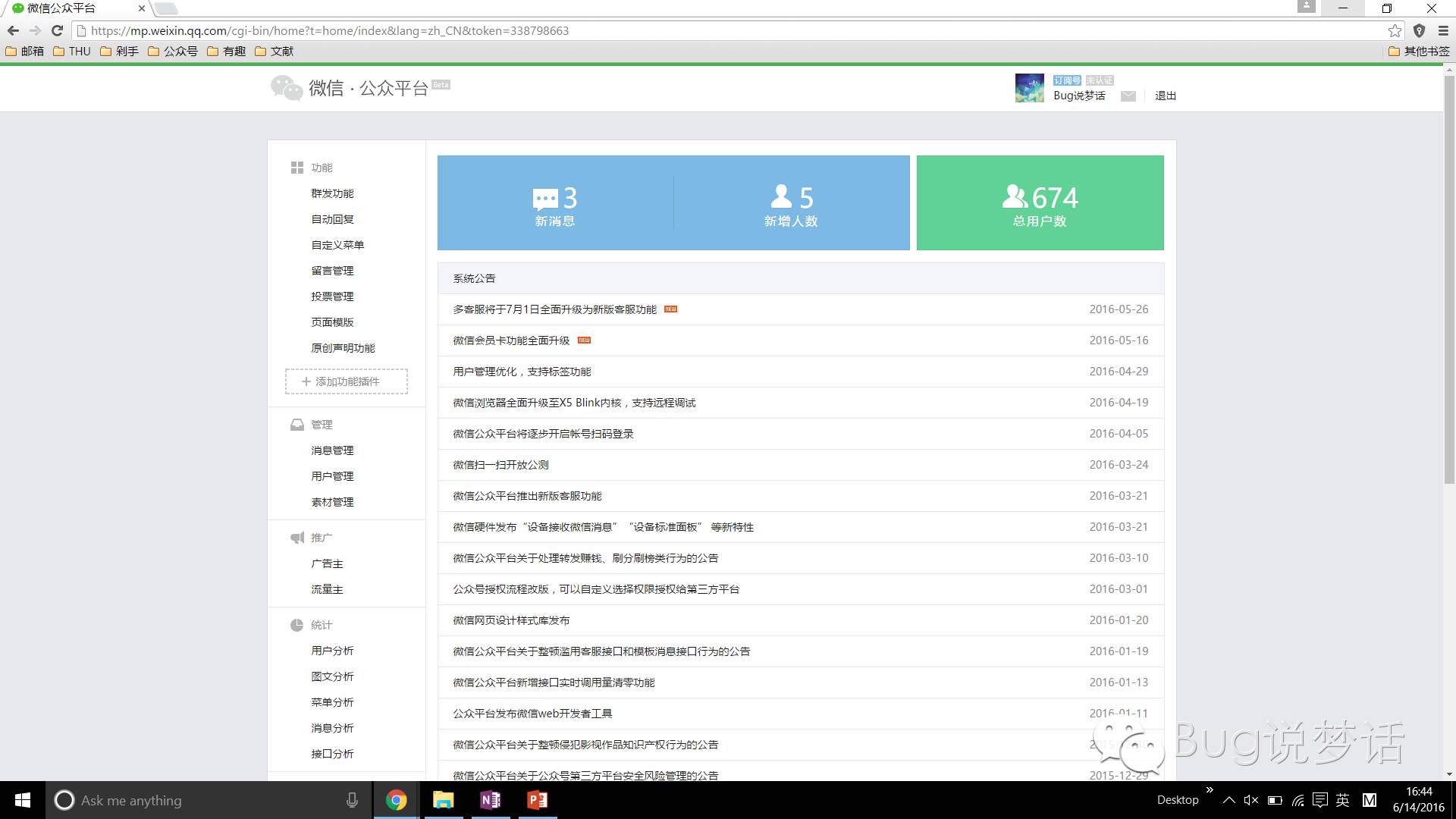Click the chat bubble icon on 新消息 card
The height and width of the screenshot is (819, 1456).
point(544,199)
